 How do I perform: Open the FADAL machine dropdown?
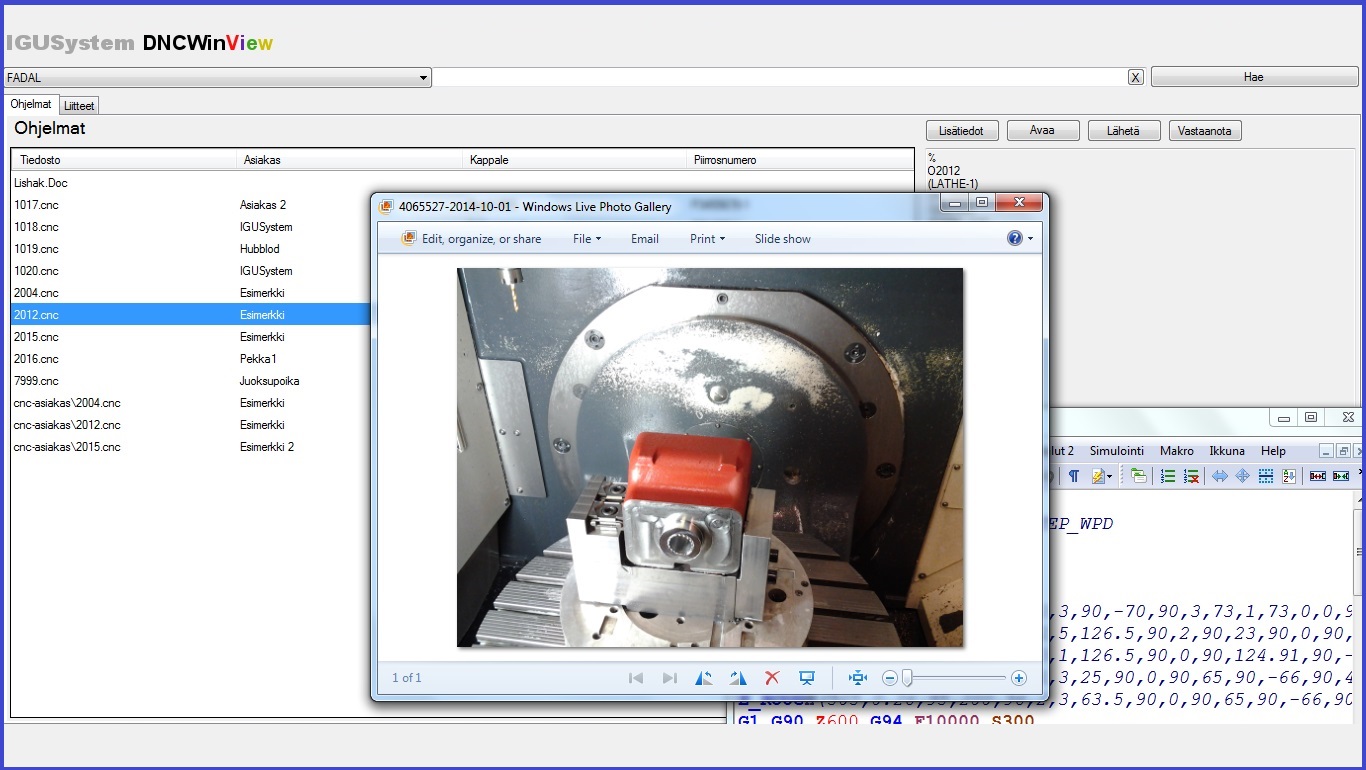[x=423, y=77]
